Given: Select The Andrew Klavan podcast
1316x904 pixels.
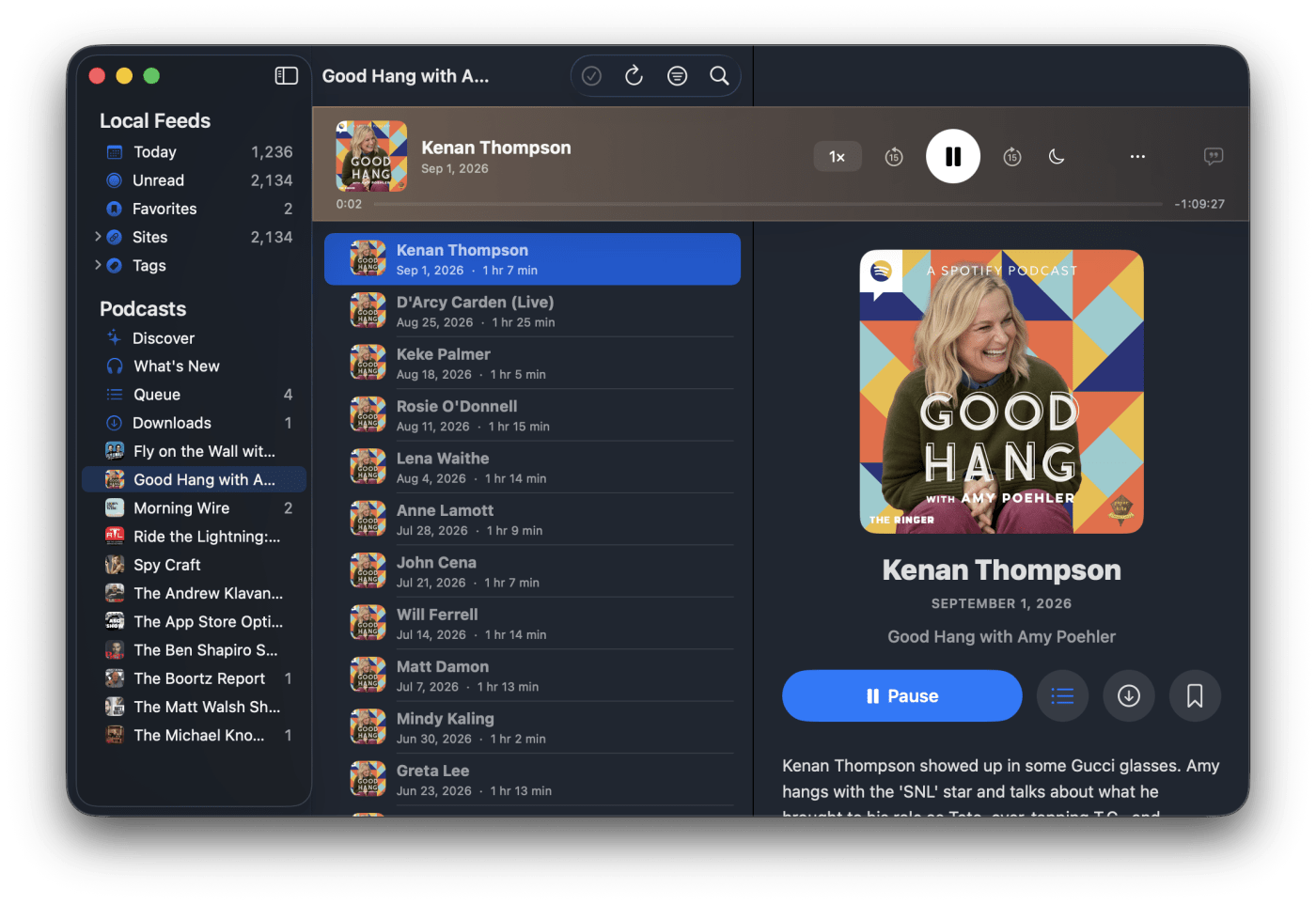Looking at the screenshot, I should [195, 593].
